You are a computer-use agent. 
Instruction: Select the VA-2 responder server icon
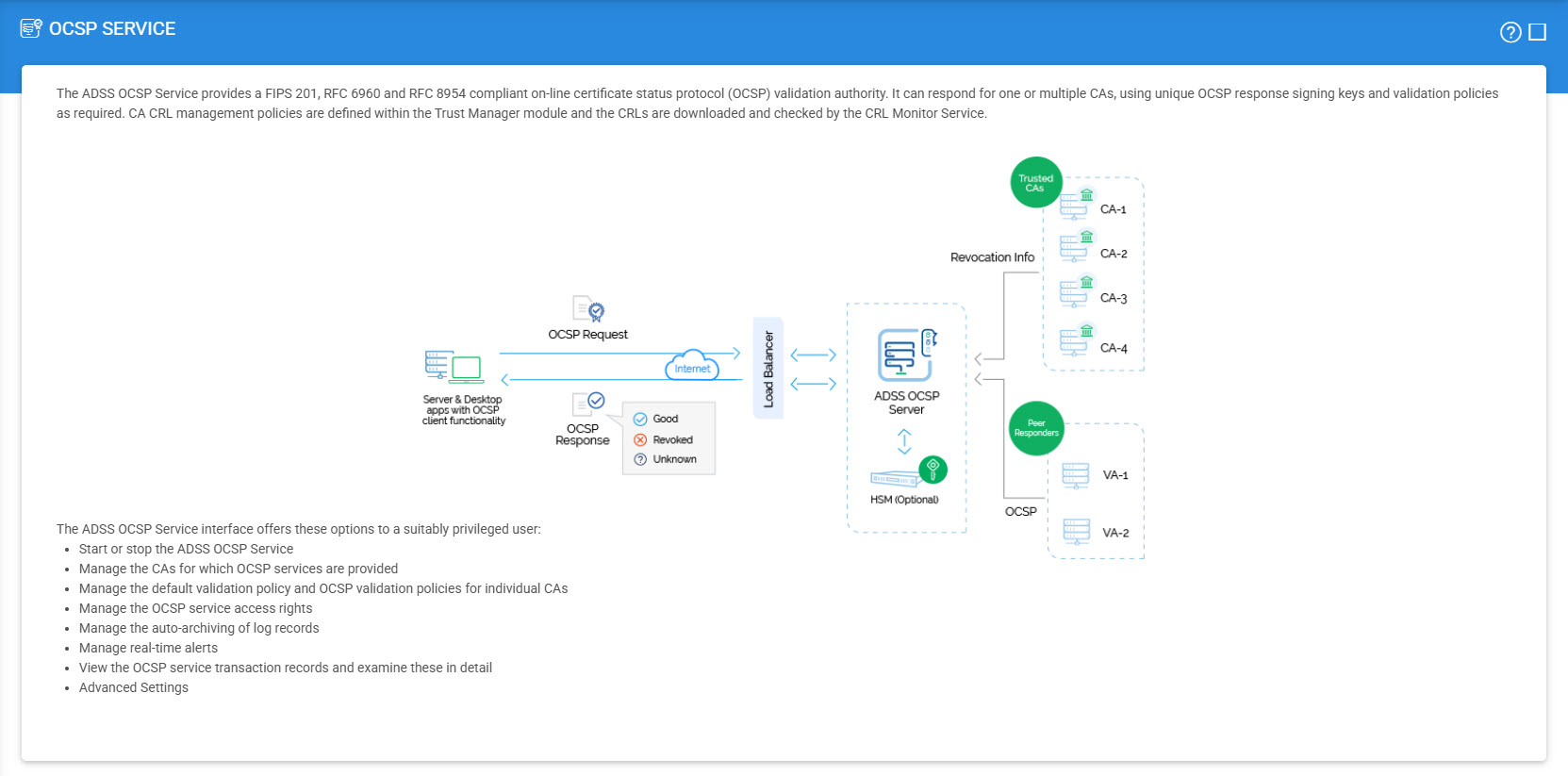(x=1076, y=532)
